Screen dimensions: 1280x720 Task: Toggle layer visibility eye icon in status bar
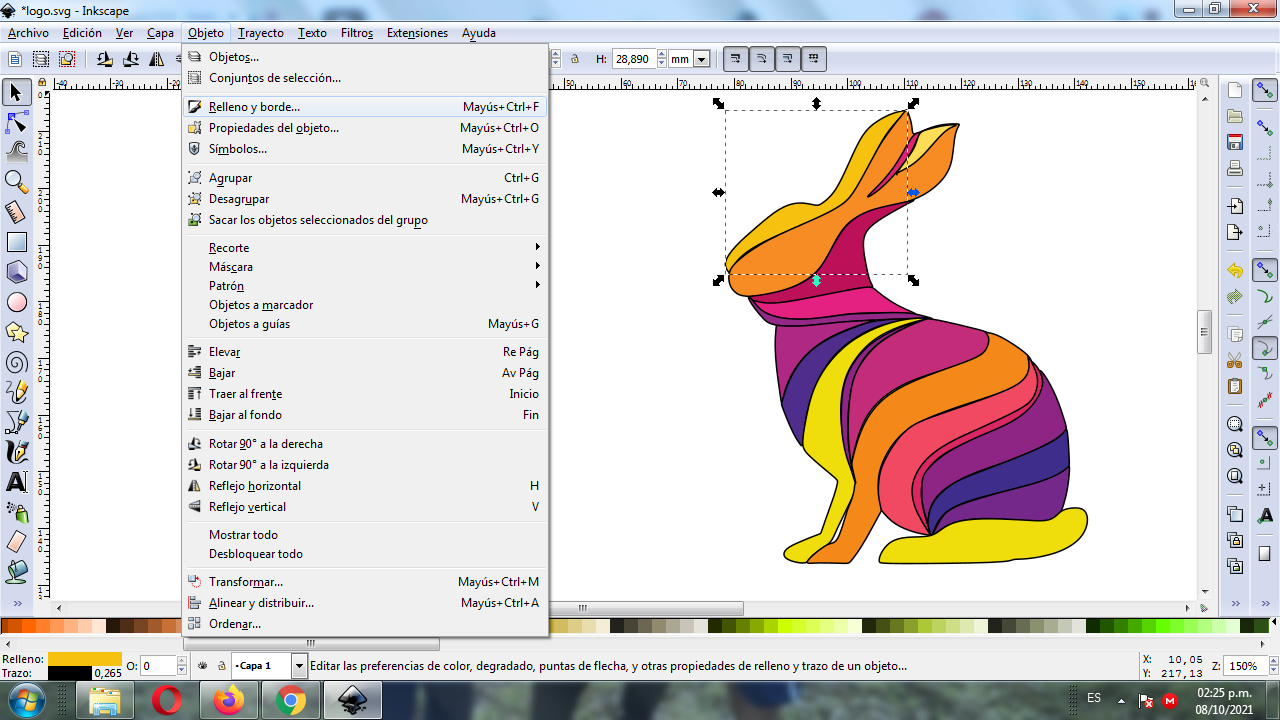(x=203, y=665)
